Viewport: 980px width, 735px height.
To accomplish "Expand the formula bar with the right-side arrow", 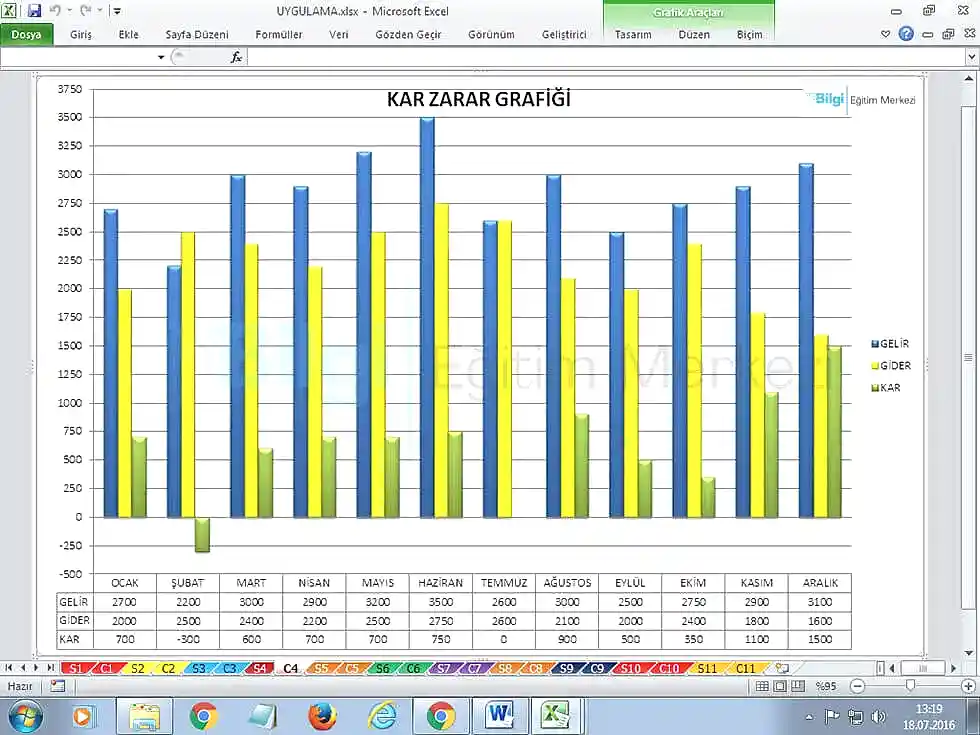I will pos(970,57).
